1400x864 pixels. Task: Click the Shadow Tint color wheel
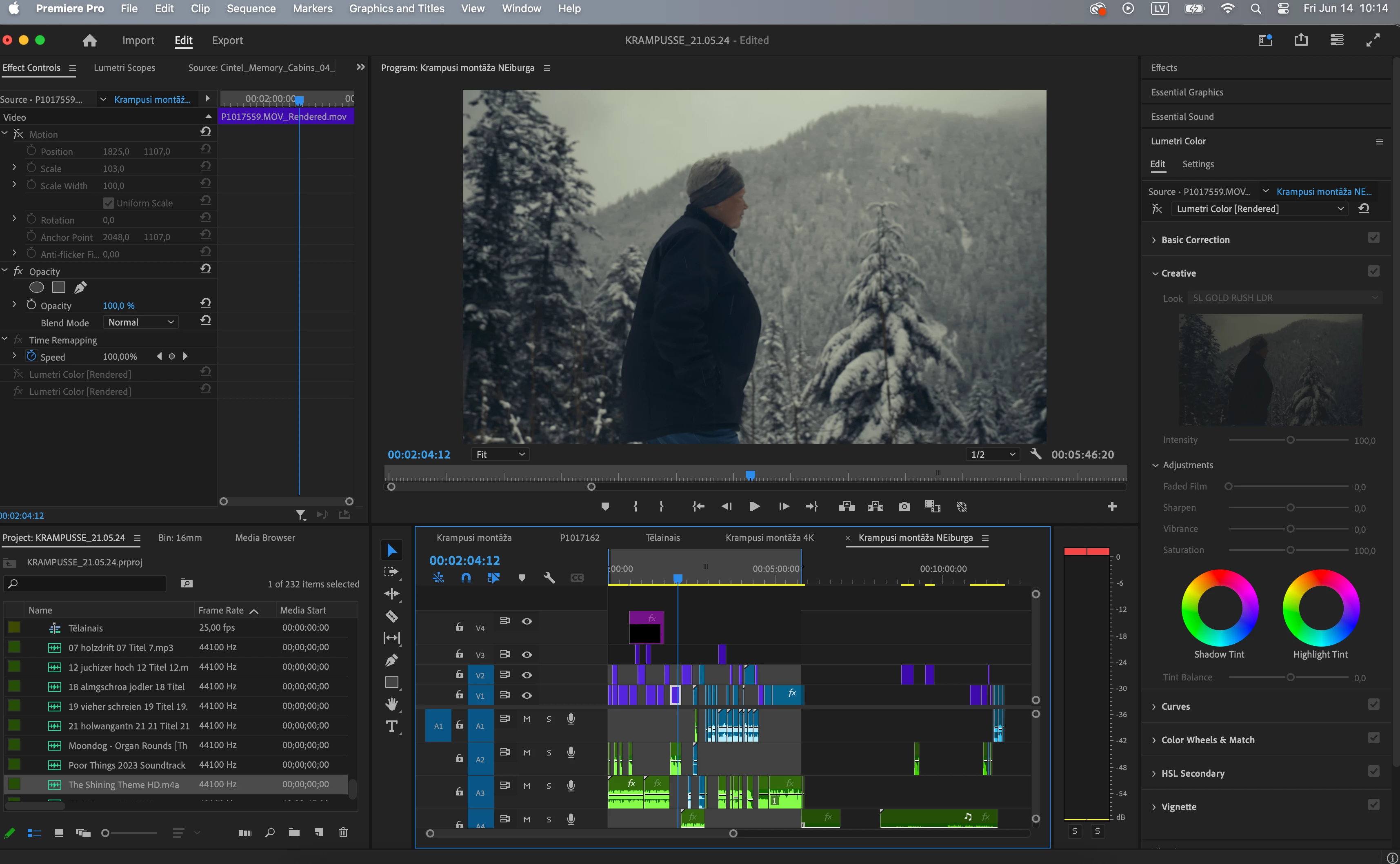(1219, 608)
